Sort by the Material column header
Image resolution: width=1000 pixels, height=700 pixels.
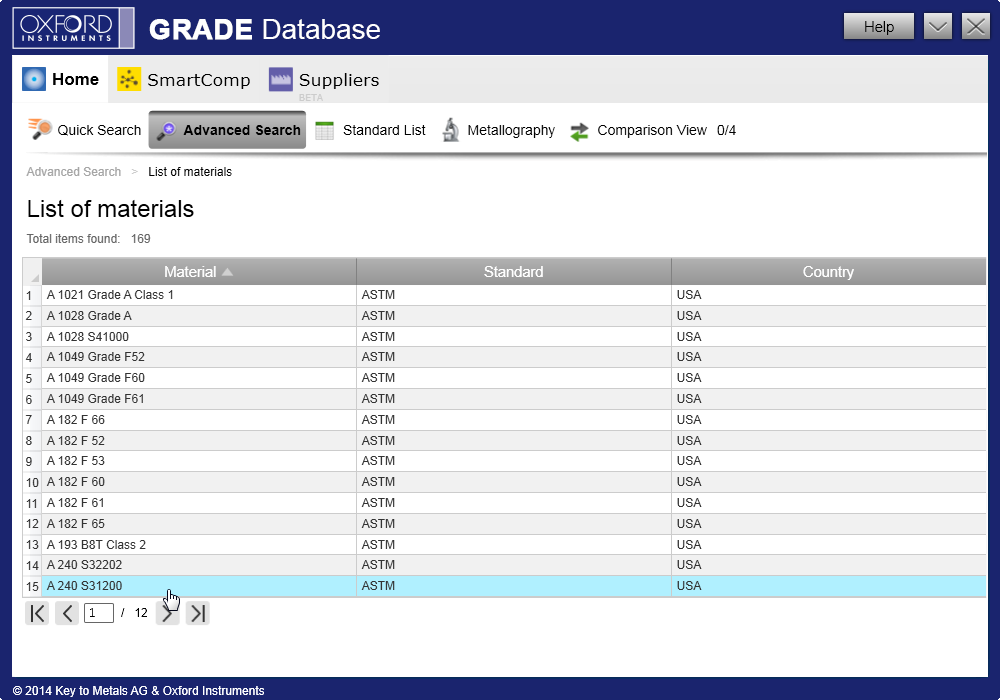tap(198, 272)
